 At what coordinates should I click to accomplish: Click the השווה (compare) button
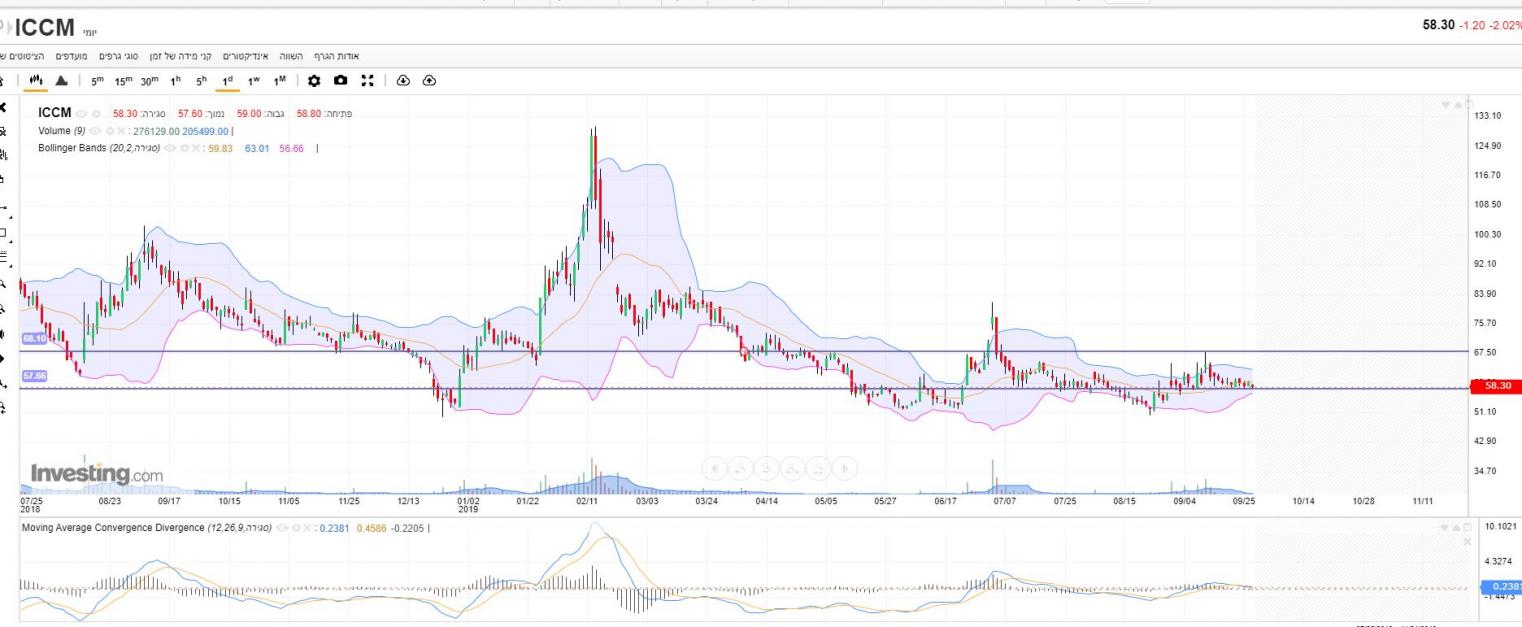[293, 56]
